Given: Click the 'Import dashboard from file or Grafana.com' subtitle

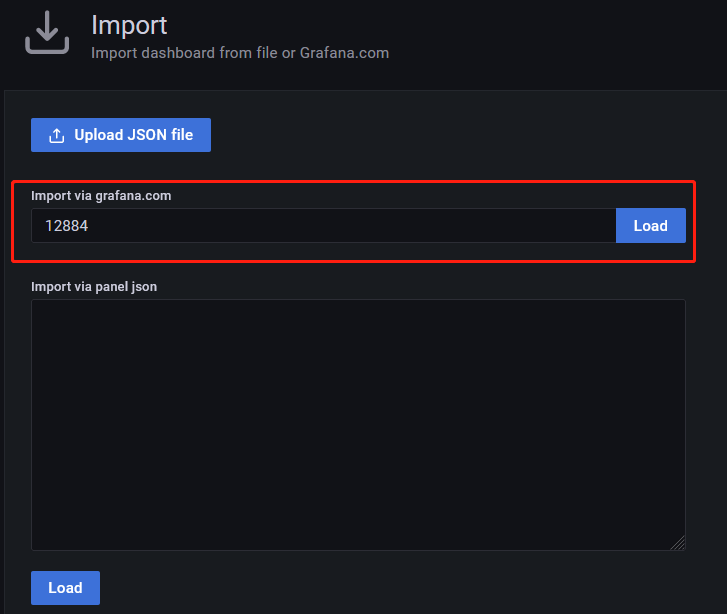Looking at the screenshot, I should [x=240, y=52].
